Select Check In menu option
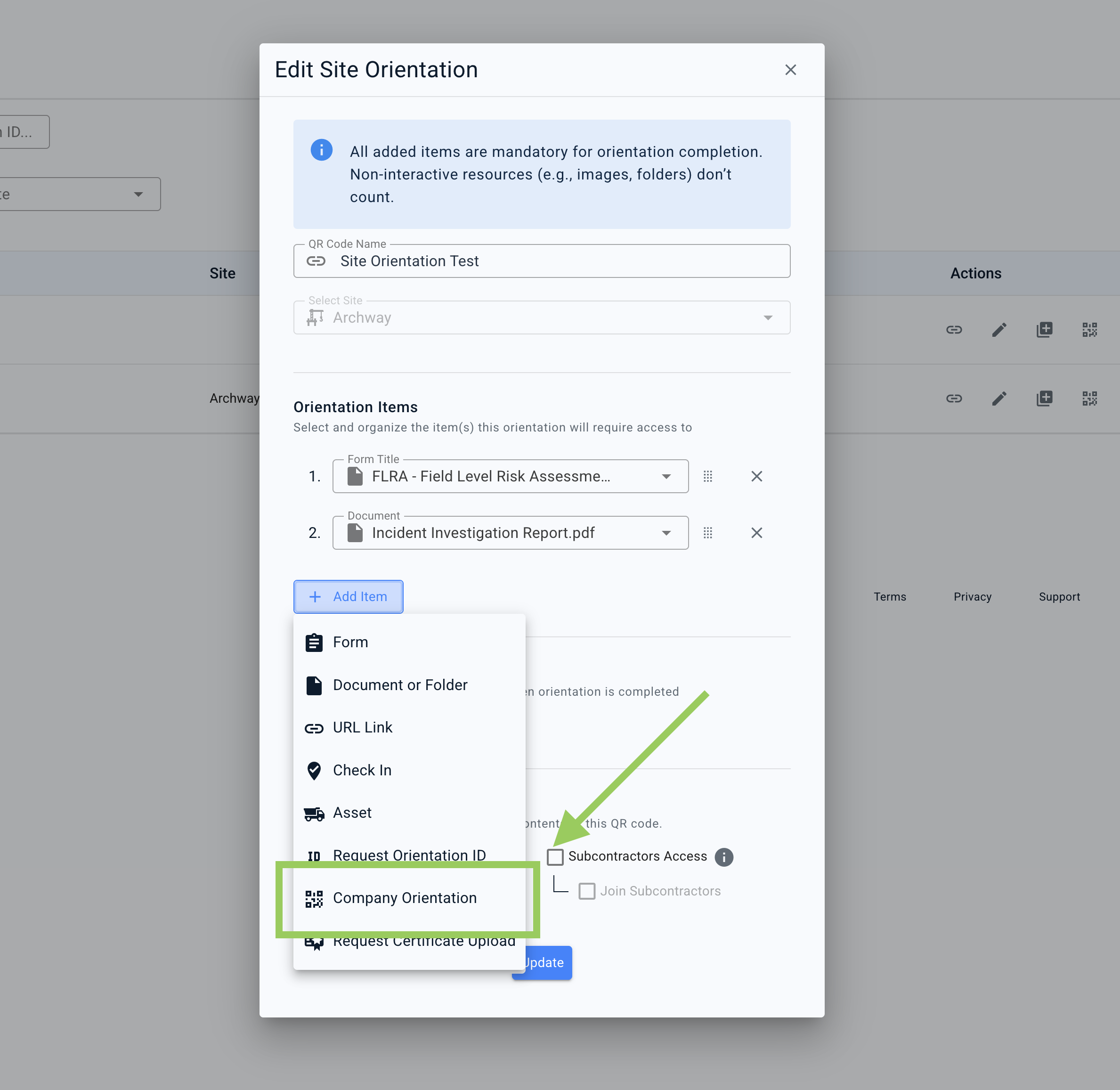The height and width of the screenshot is (1090, 1120). [x=362, y=771]
